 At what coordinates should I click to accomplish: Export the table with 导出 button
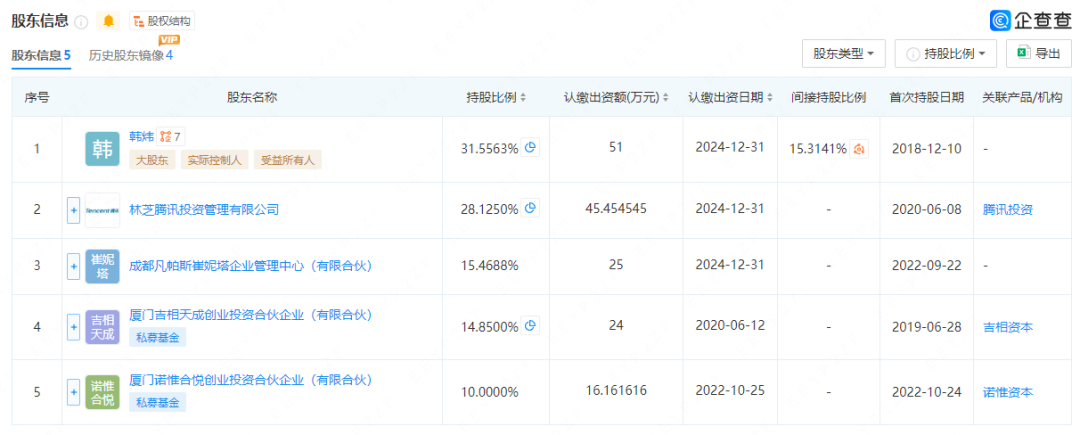click(1038, 54)
